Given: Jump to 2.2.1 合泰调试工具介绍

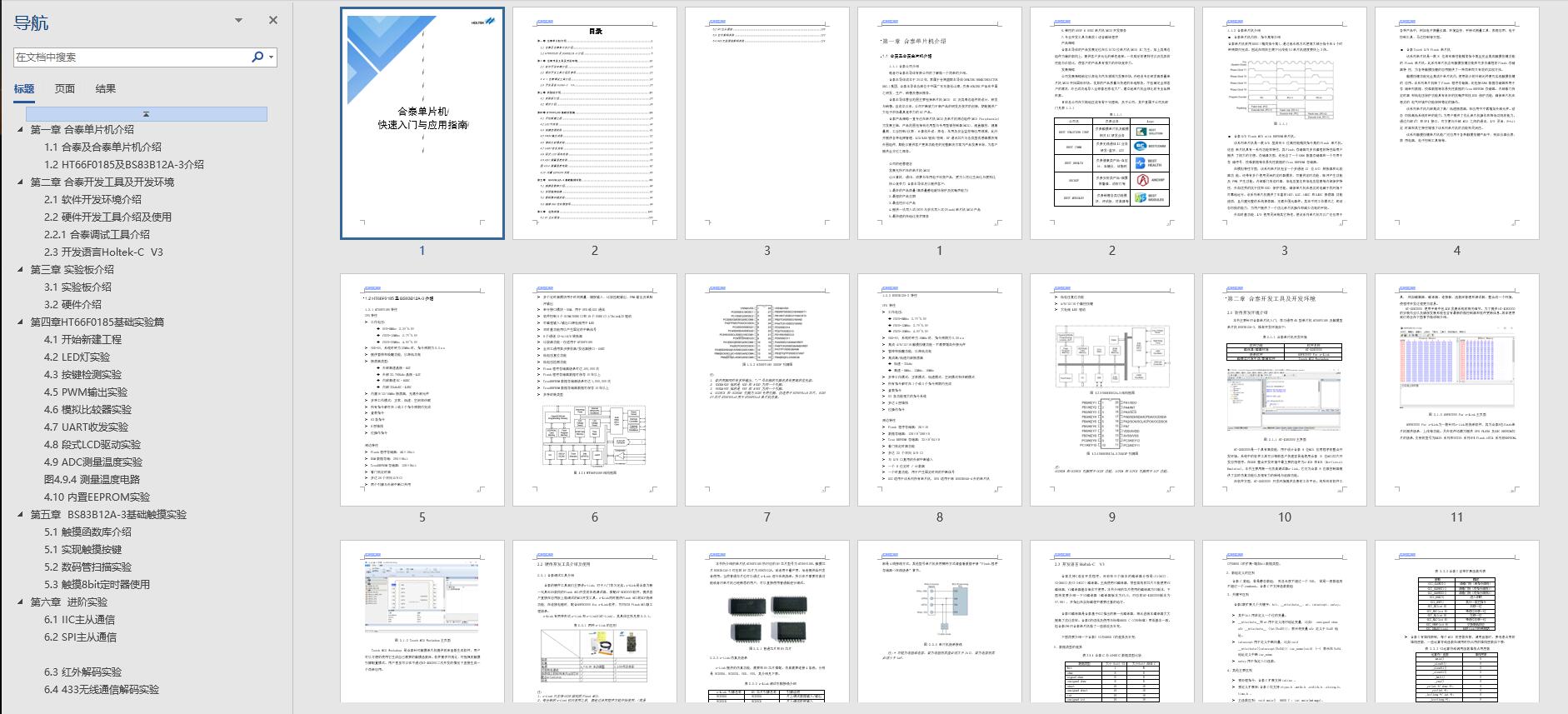Looking at the screenshot, I should coord(97,234).
